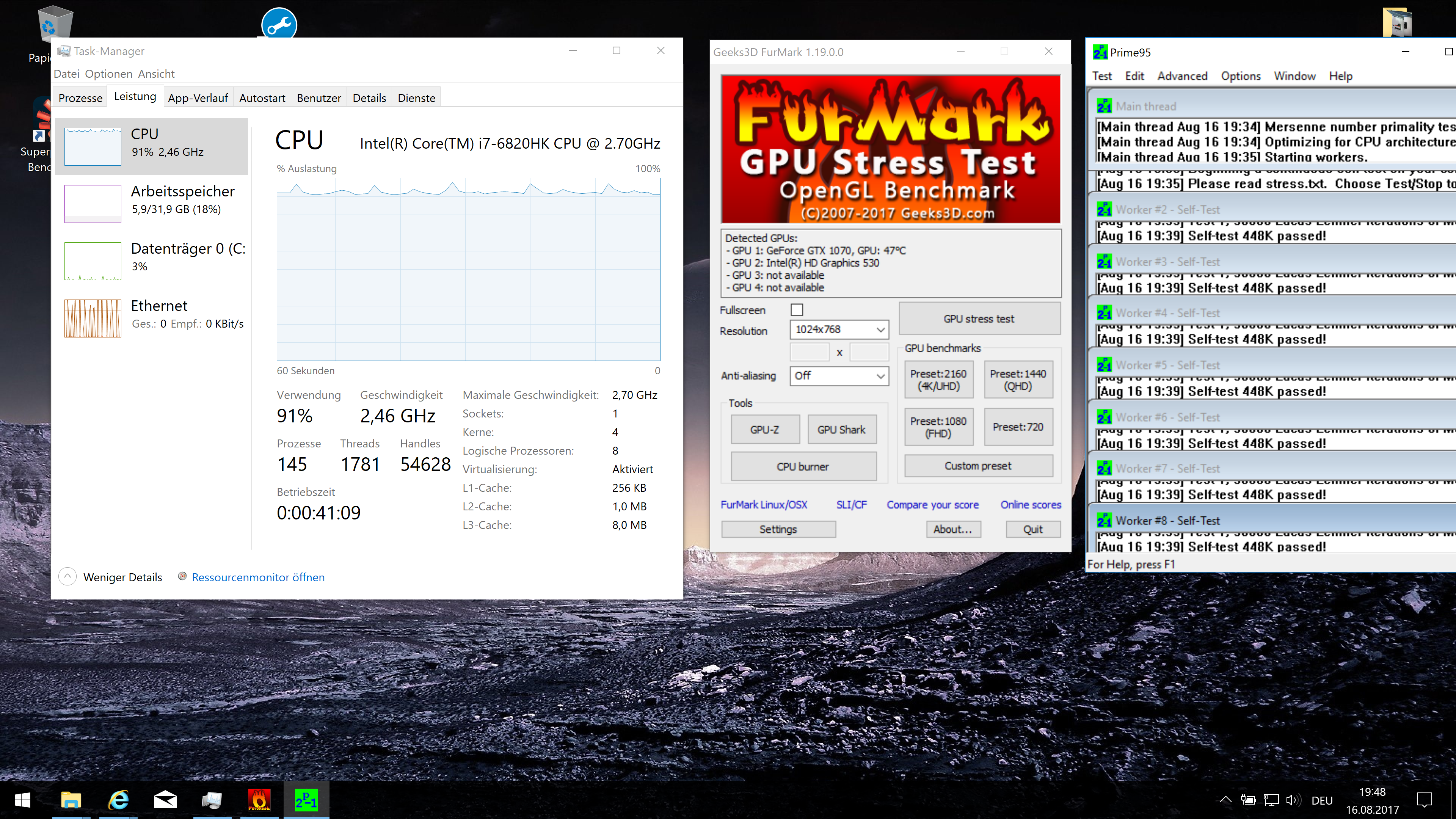The width and height of the screenshot is (1456, 819).
Task: Open the Action Center notification icon
Action: coord(1424,800)
